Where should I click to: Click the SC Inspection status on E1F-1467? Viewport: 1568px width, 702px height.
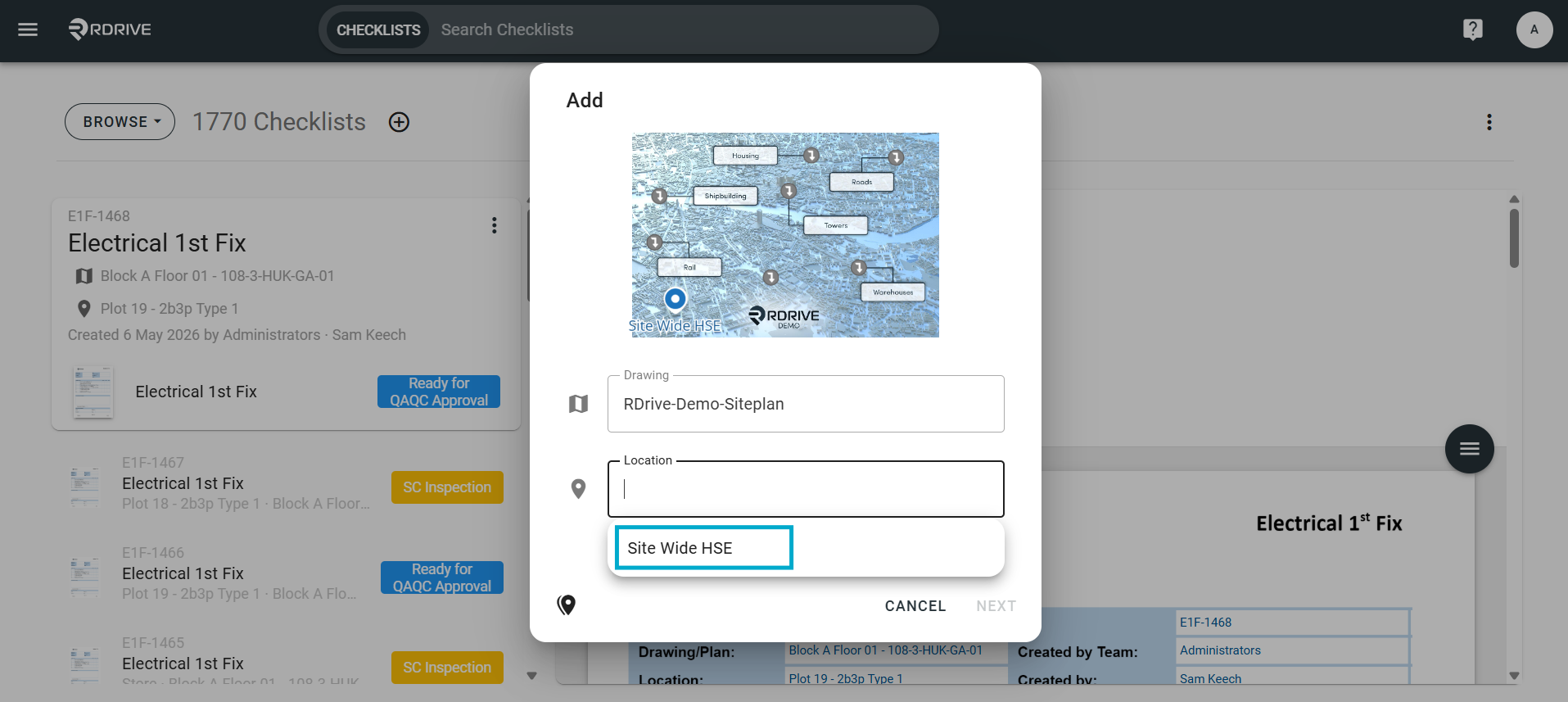click(447, 487)
